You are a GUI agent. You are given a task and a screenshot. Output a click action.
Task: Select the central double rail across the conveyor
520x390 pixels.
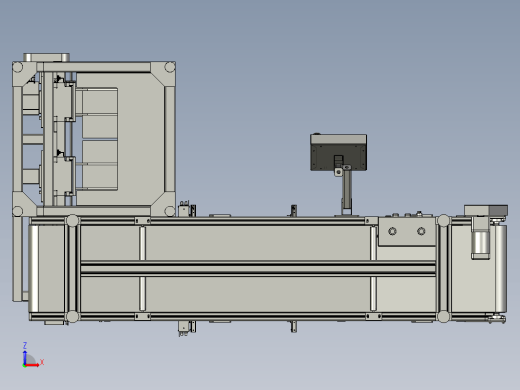(x=258, y=269)
